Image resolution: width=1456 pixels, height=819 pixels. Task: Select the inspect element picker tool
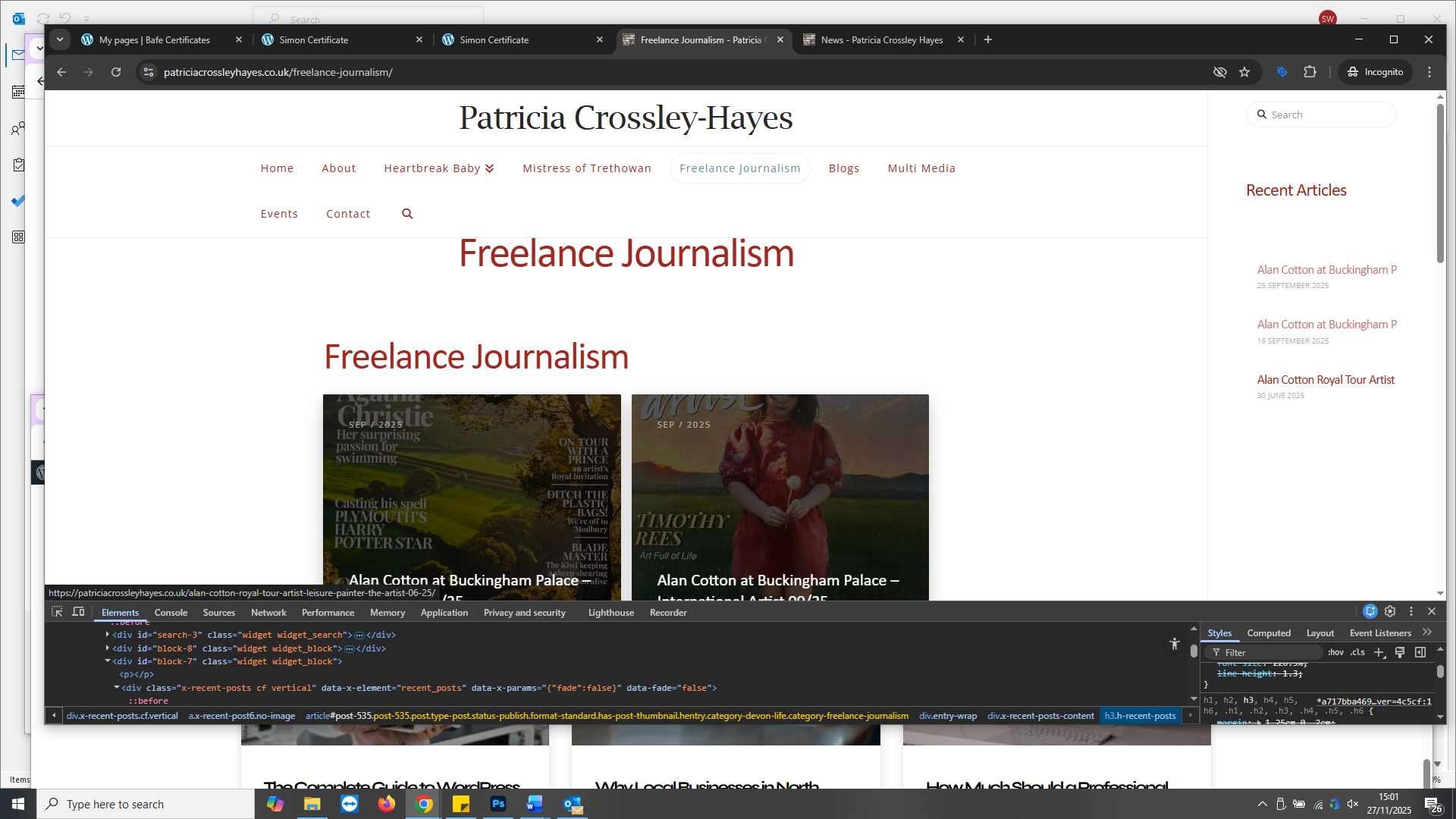[x=57, y=612]
